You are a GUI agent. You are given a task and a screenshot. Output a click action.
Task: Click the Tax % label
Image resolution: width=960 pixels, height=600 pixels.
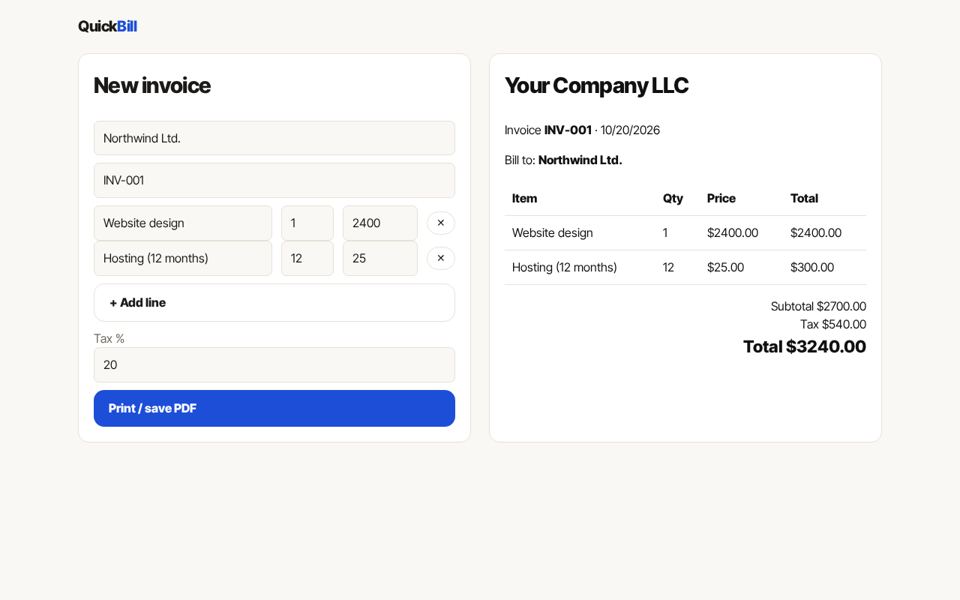[x=109, y=339]
